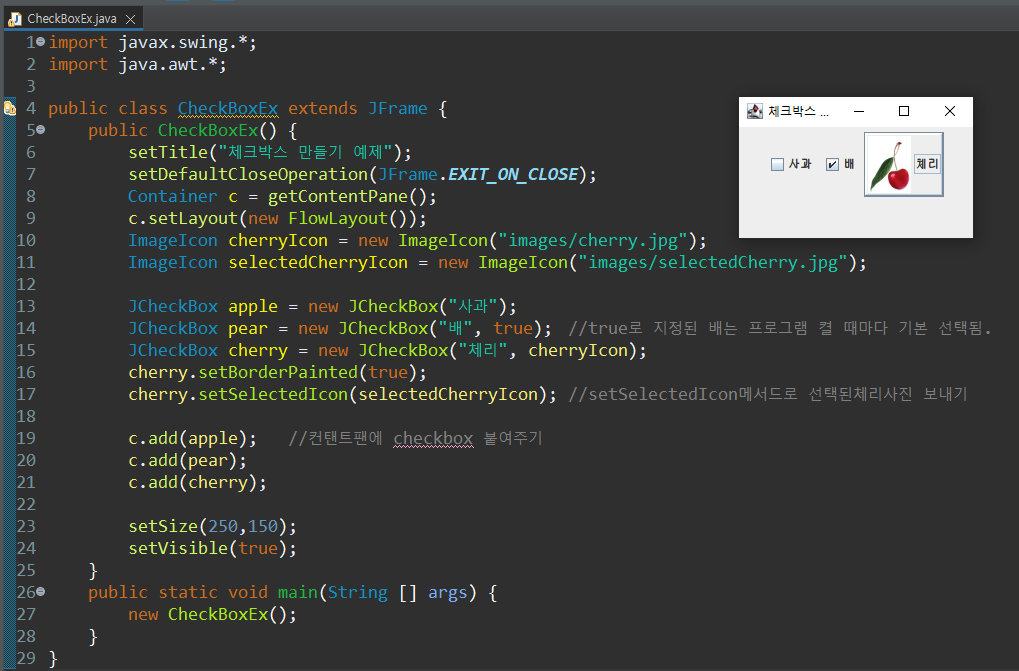Click the 체리 label next to the cherry

(927, 164)
